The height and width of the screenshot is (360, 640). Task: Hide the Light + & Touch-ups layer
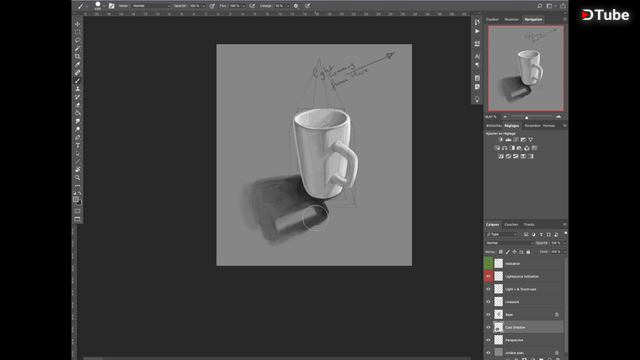coord(488,289)
